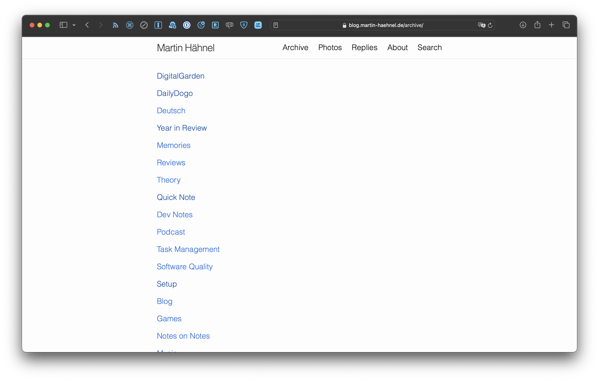Open the Memories category link

tap(173, 145)
